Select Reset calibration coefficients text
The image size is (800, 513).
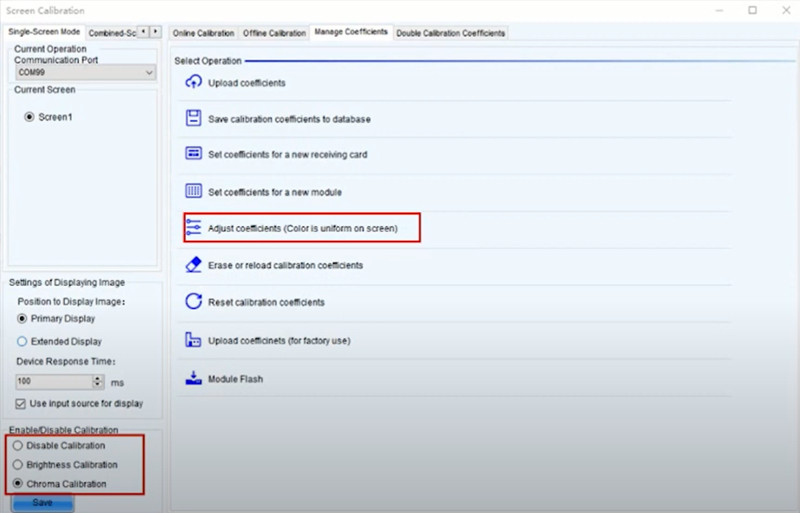pyautogui.click(x=266, y=302)
